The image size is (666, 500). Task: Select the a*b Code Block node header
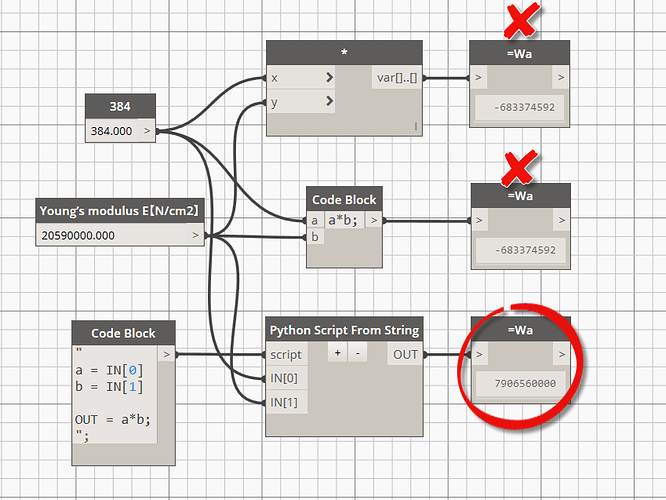[x=344, y=199]
